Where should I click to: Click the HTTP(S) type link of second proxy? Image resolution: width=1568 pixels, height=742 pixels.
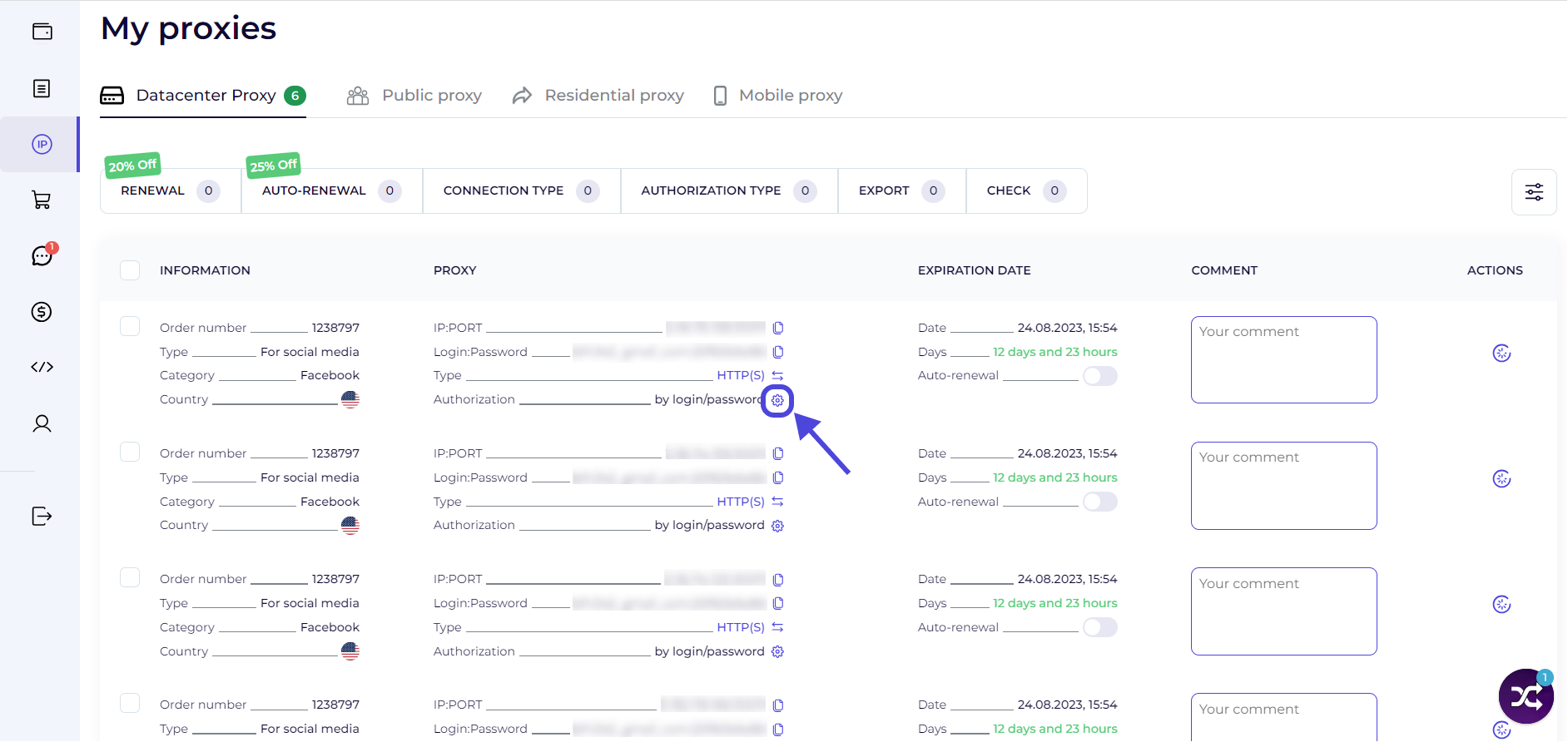coord(741,502)
